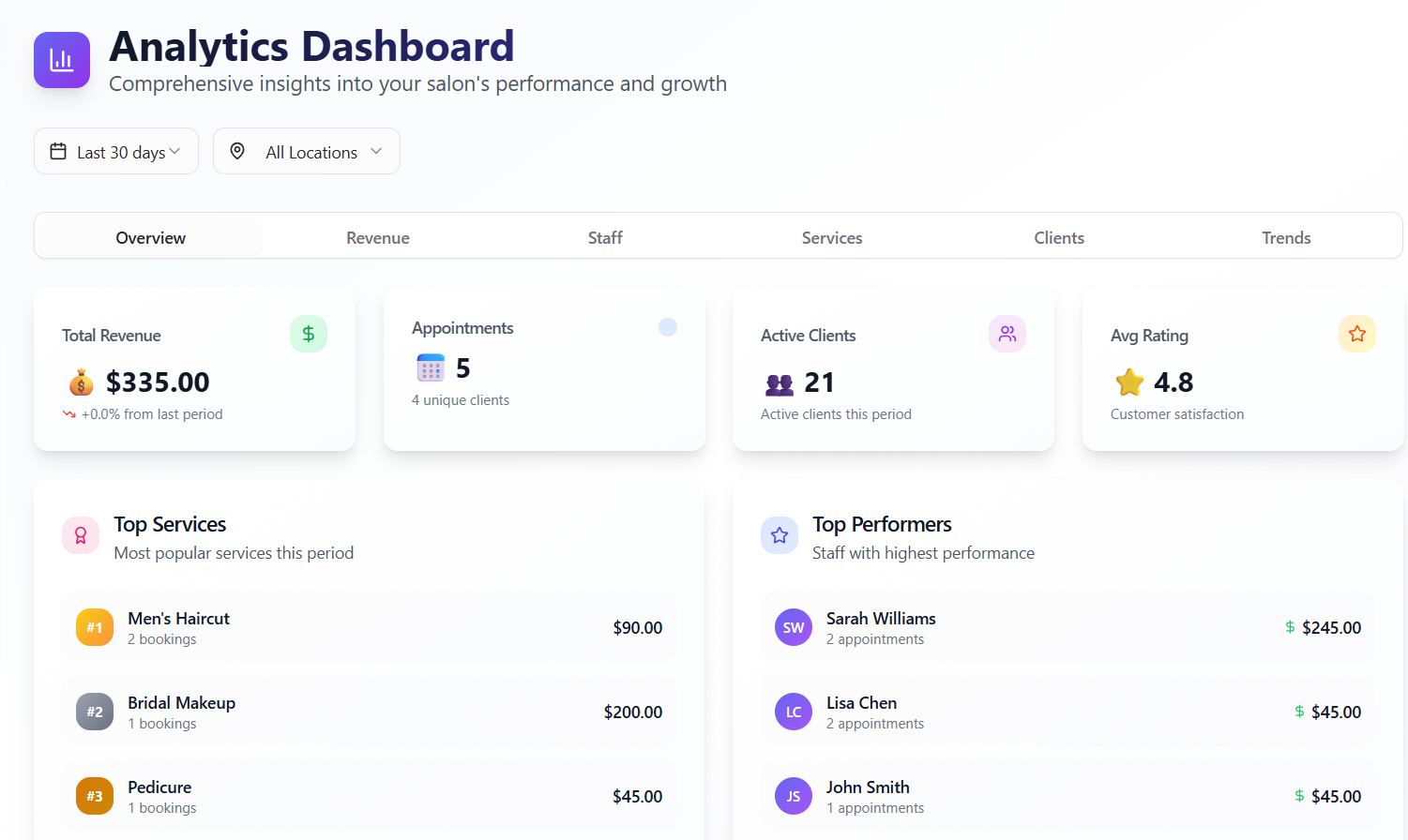Click the purple users icon on Active Clients

1007,334
